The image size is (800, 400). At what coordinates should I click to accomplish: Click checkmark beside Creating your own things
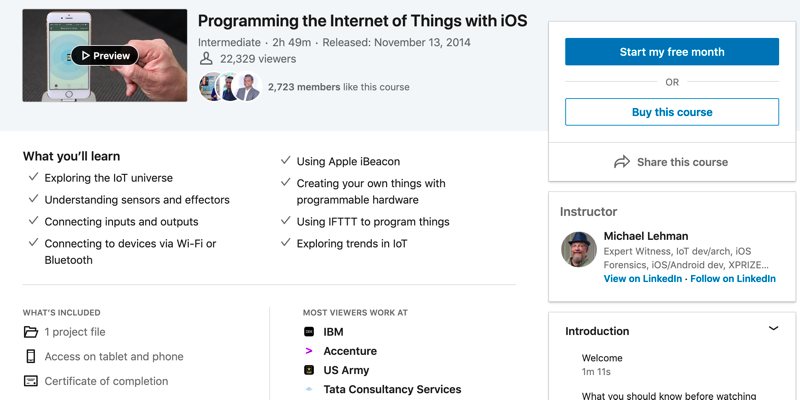click(286, 182)
